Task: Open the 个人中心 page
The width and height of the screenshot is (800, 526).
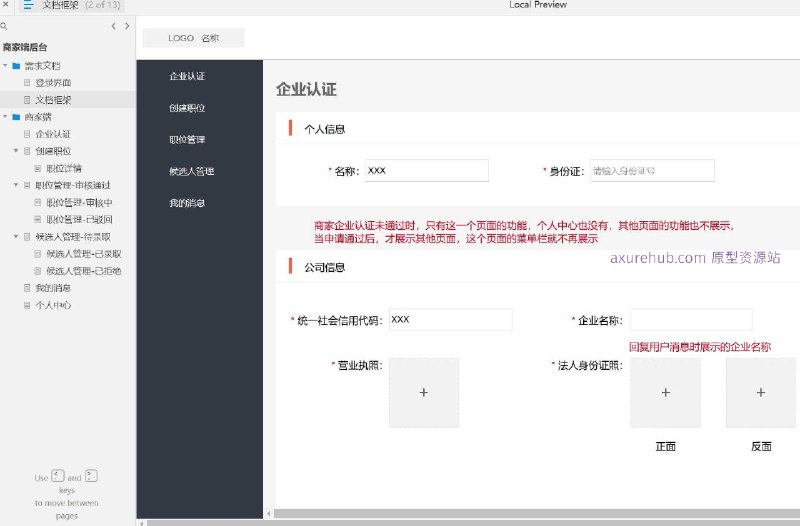Action: [53, 305]
